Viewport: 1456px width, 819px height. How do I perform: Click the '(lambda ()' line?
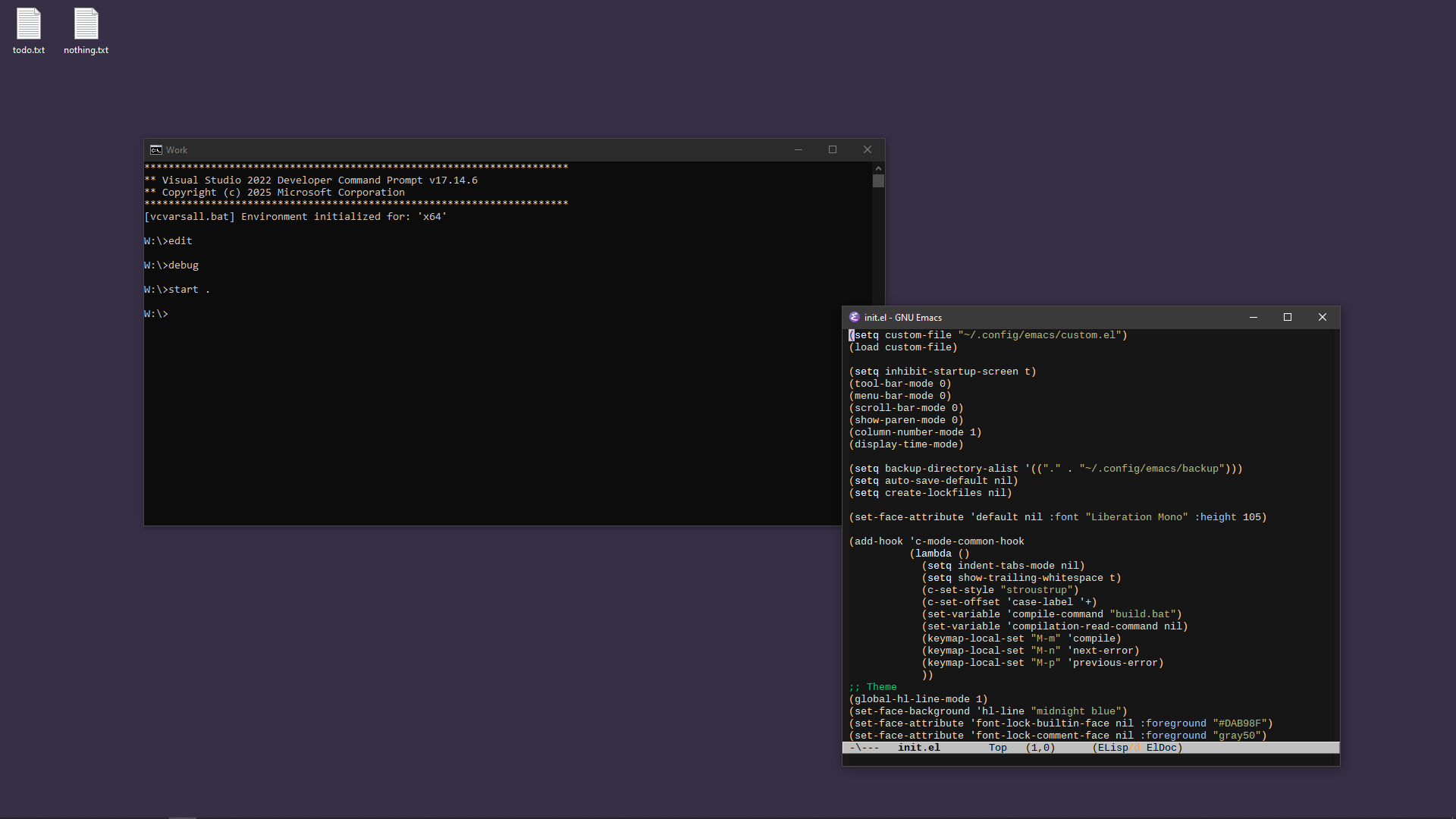940,554
